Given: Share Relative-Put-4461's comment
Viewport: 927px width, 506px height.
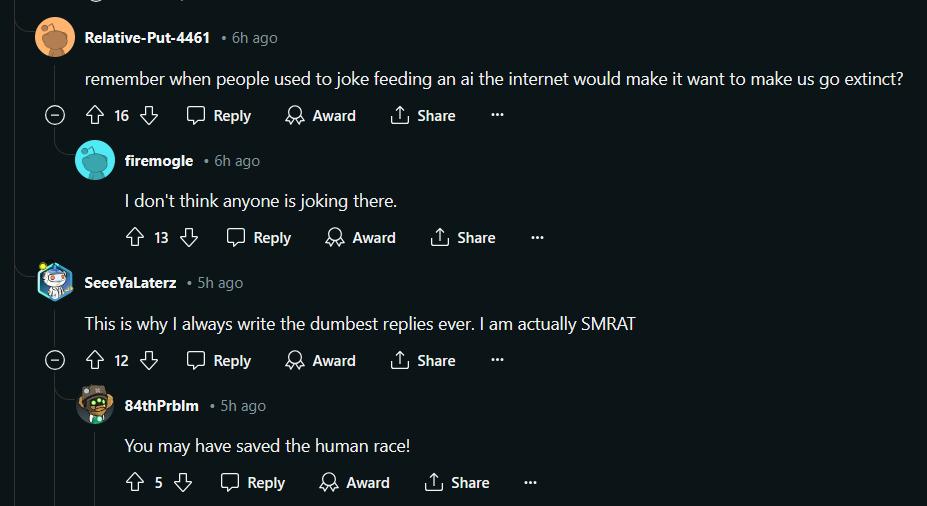Looking at the screenshot, I should (423, 115).
